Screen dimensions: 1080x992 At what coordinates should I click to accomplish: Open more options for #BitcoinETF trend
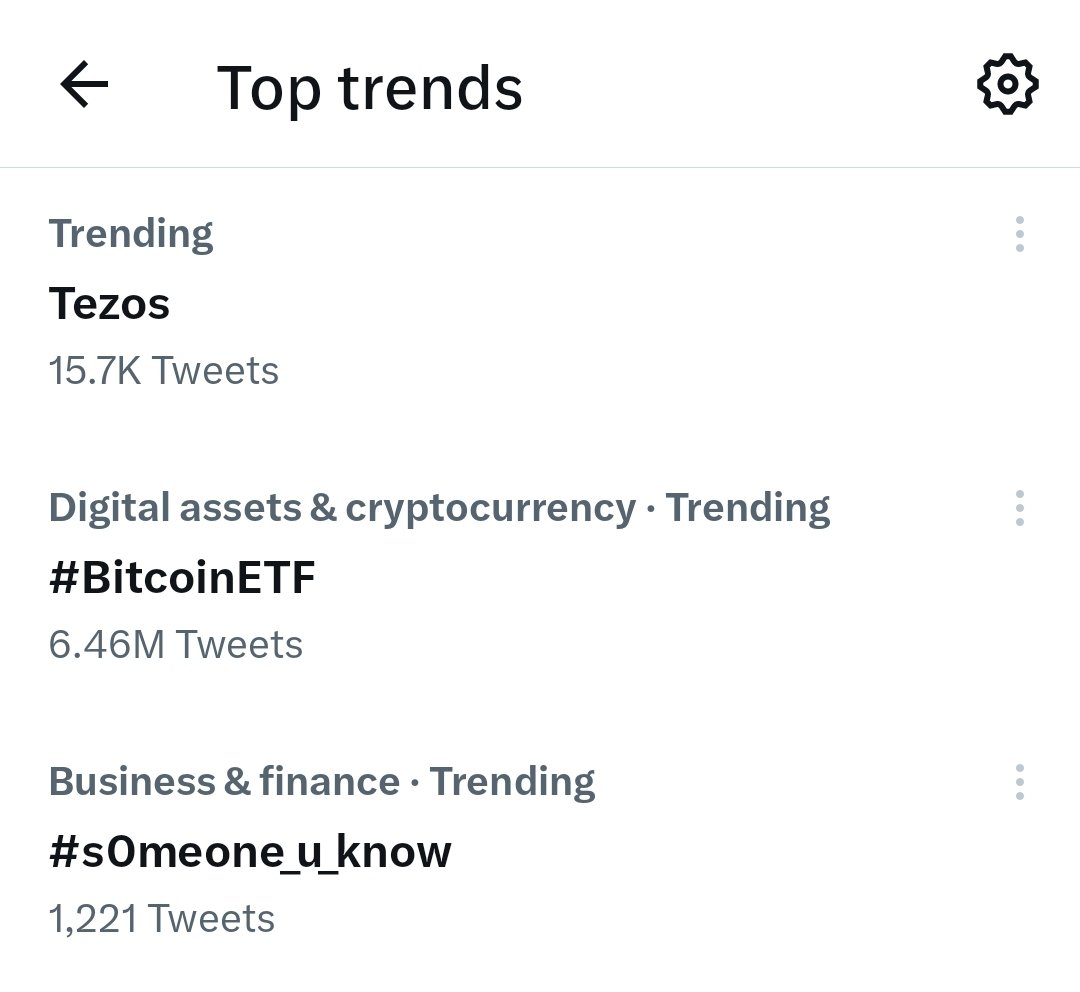tap(1019, 508)
